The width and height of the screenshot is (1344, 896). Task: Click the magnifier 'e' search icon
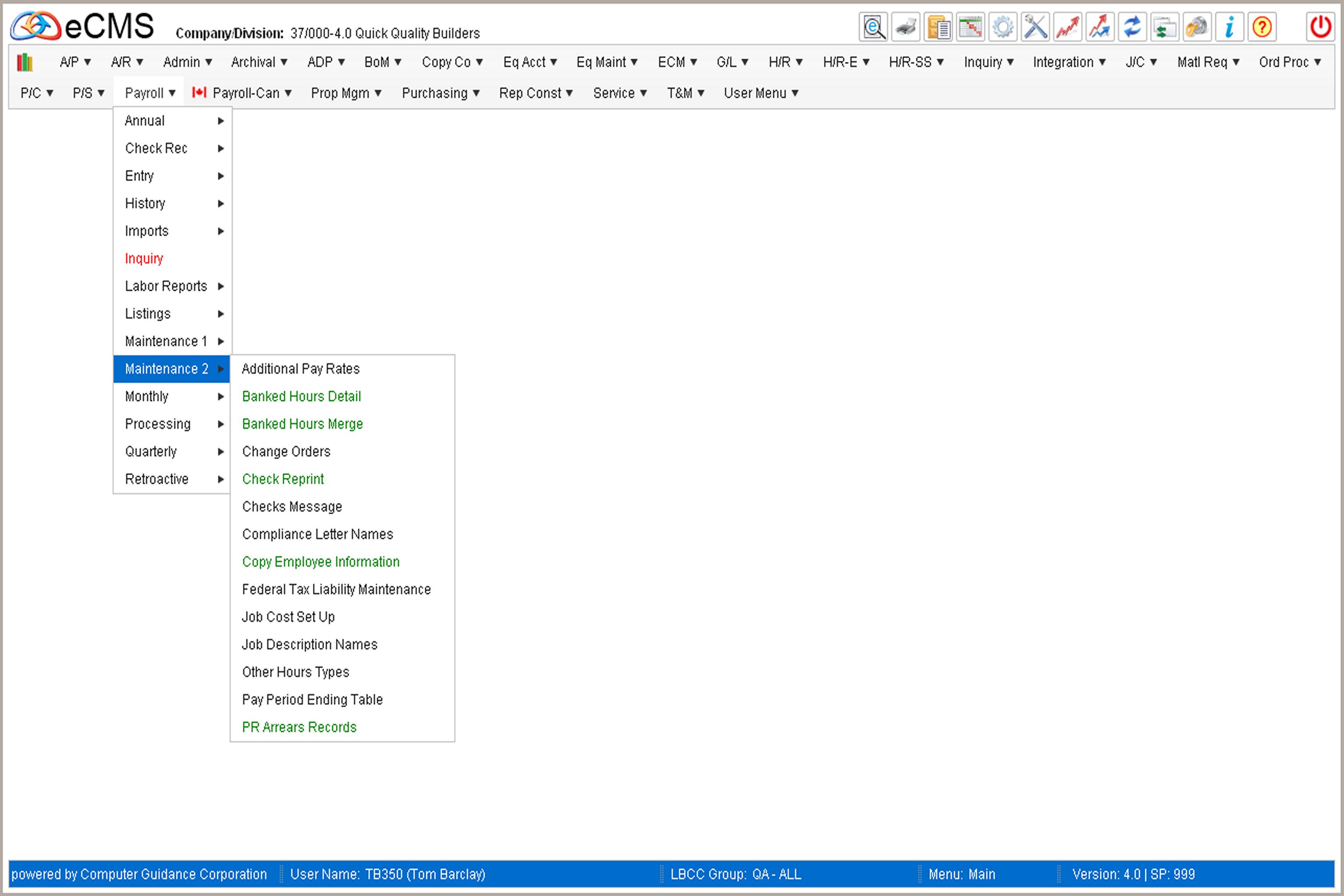(x=873, y=27)
